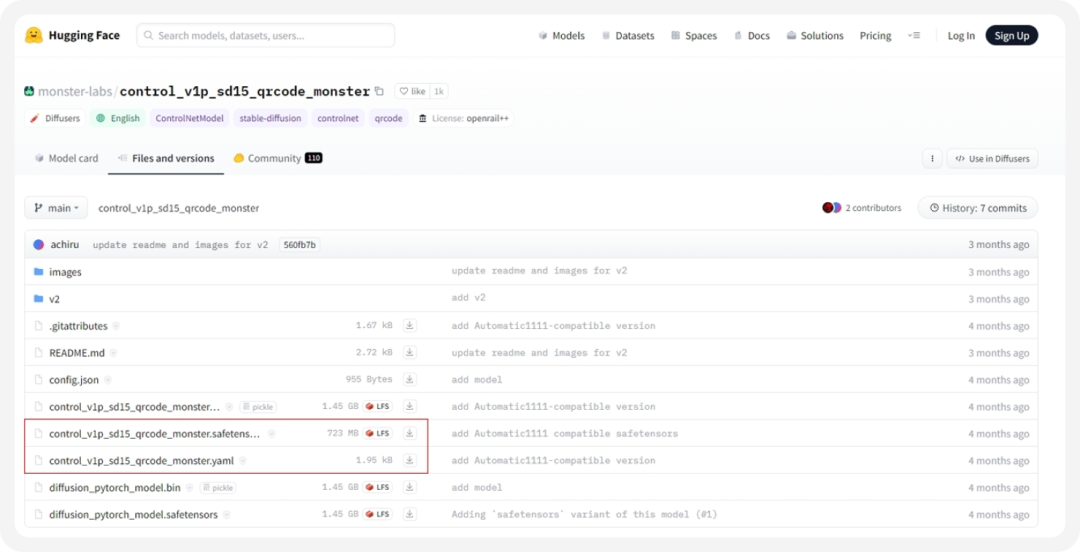Image resolution: width=1080 pixels, height=552 pixels.
Task: Switch to the Model card tab
Action: coord(66,159)
